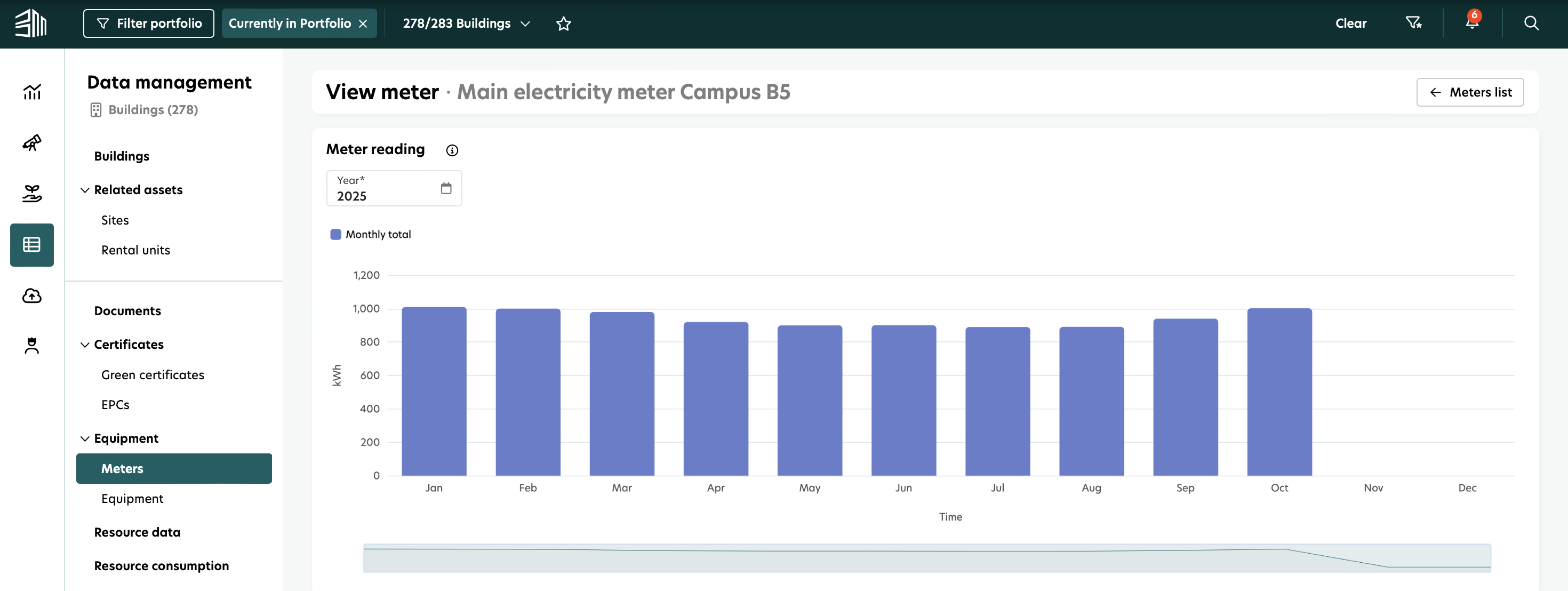
Task: Click the Filter portfolio button
Action: (148, 23)
